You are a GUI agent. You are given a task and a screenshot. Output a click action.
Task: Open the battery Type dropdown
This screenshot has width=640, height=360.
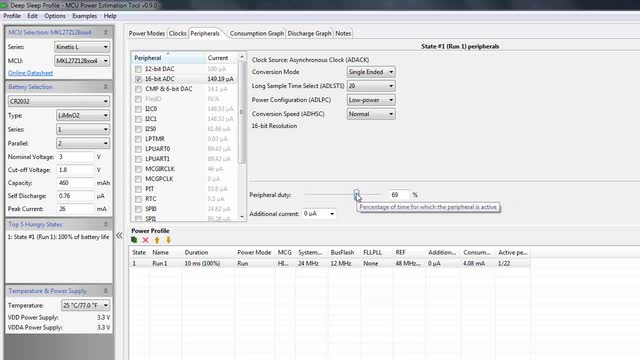coord(83,116)
